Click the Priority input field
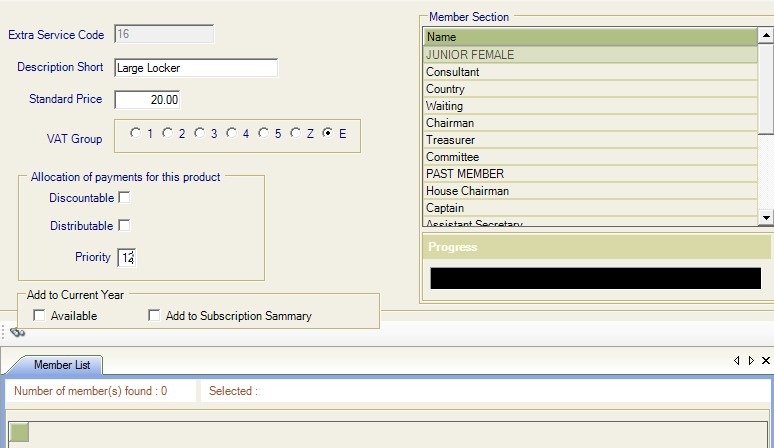The image size is (774, 448). click(126, 258)
